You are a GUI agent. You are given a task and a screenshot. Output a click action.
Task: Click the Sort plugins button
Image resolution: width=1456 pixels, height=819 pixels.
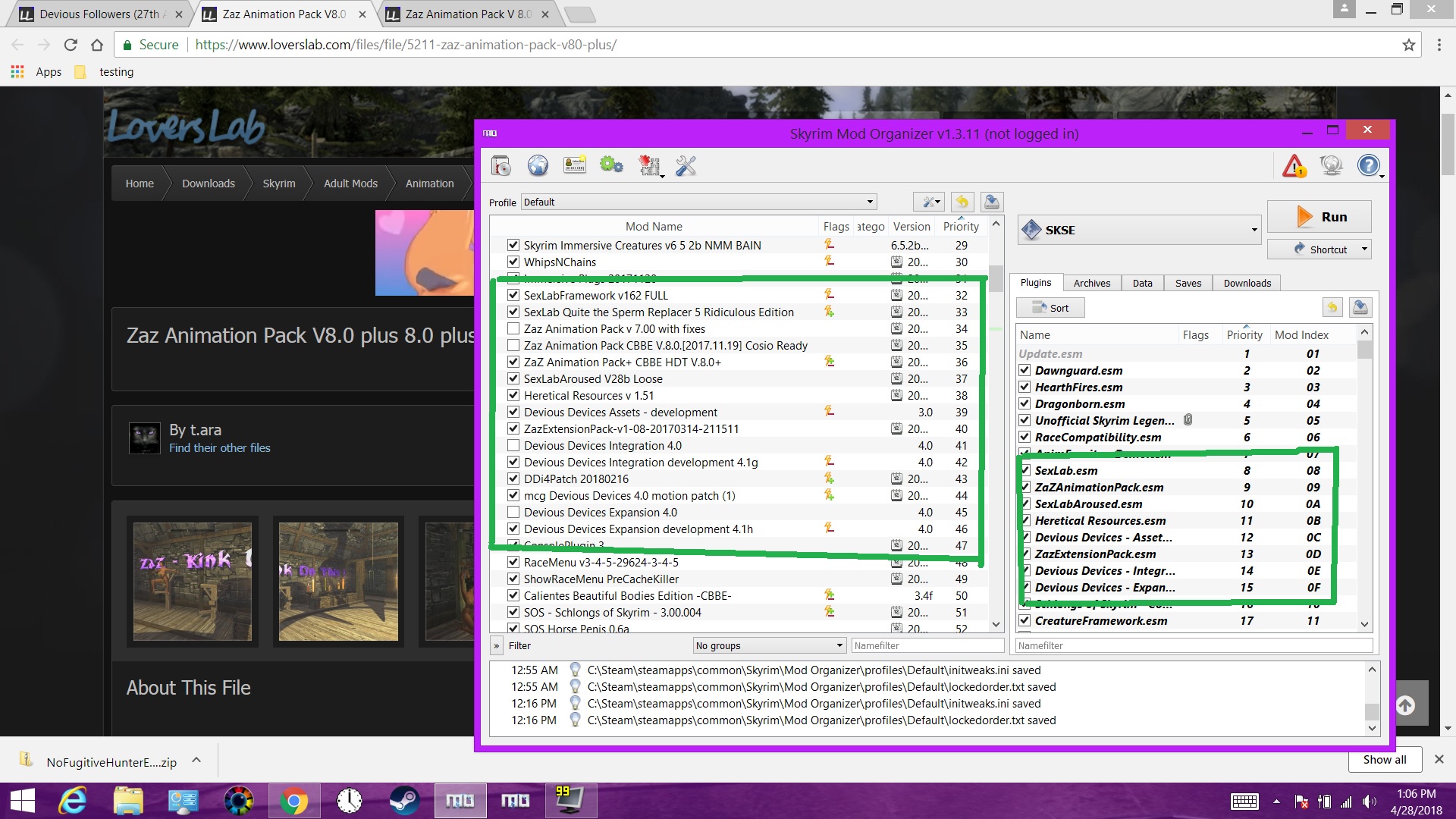pyautogui.click(x=1050, y=308)
